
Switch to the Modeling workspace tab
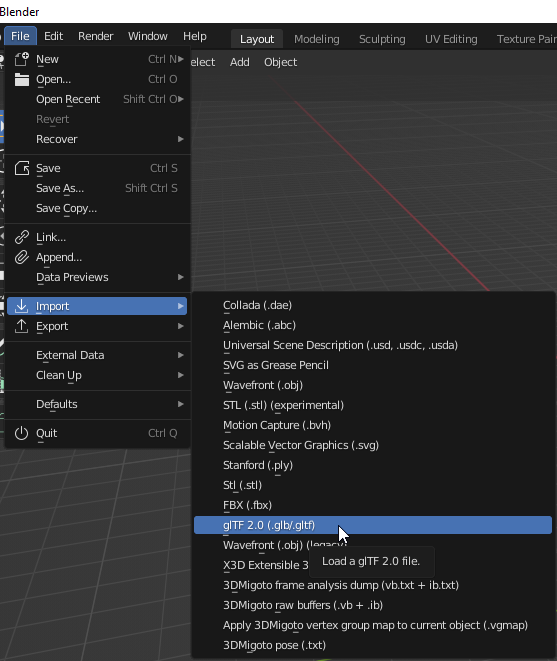pos(317,39)
